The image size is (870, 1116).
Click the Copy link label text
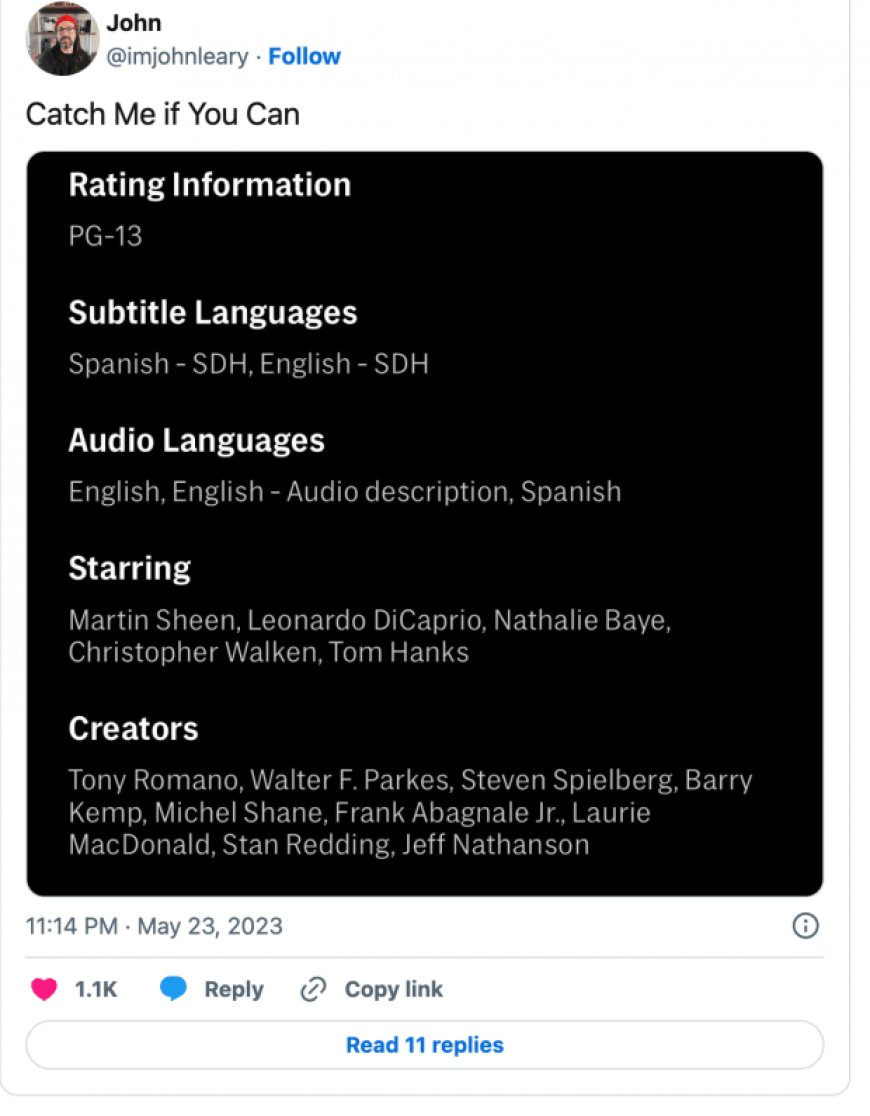tap(394, 989)
